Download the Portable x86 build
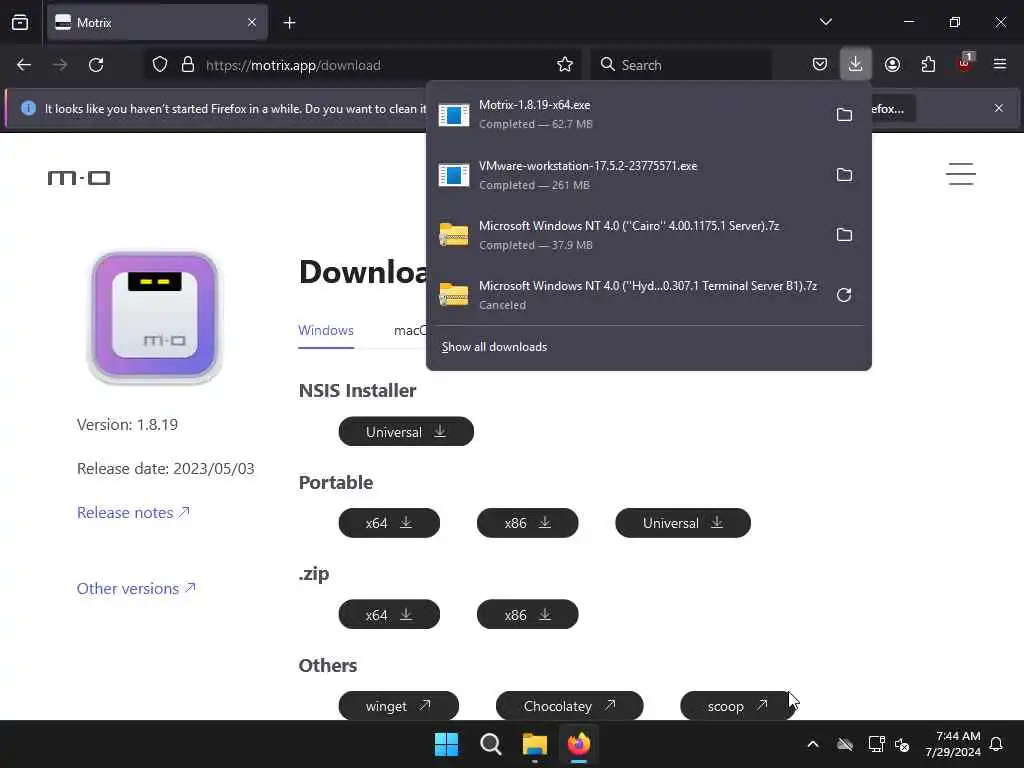1024x768 pixels. coord(528,523)
